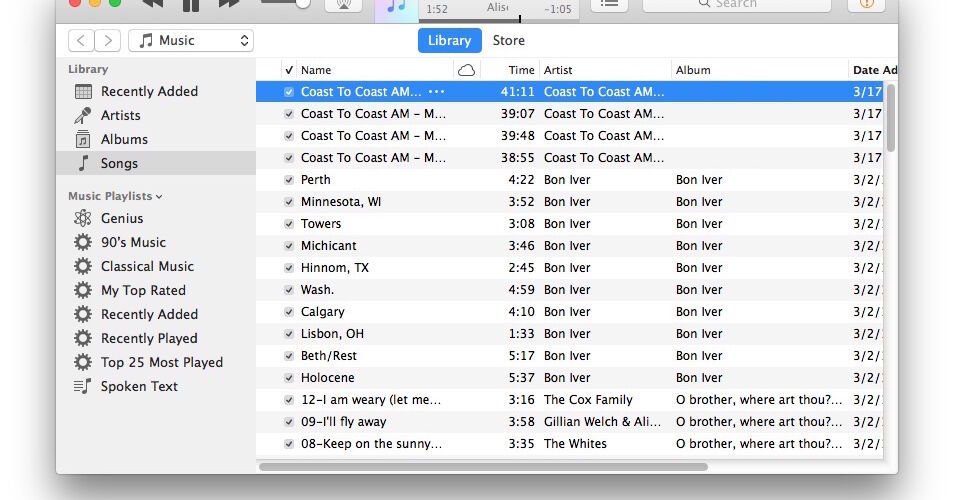Sort by the Name column
This screenshot has height=500, width=954.
[375, 70]
